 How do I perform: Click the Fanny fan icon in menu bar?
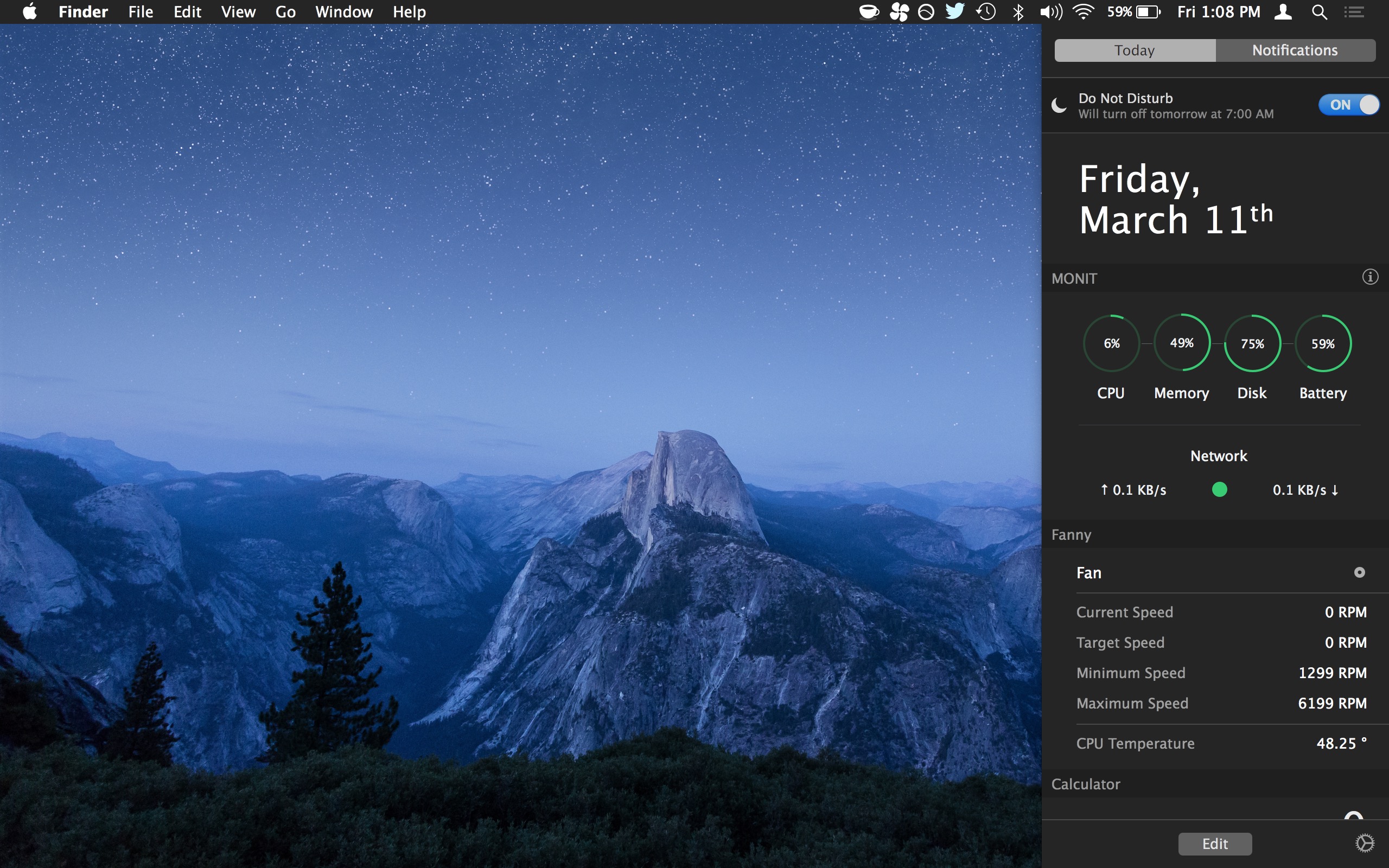tap(899, 12)
